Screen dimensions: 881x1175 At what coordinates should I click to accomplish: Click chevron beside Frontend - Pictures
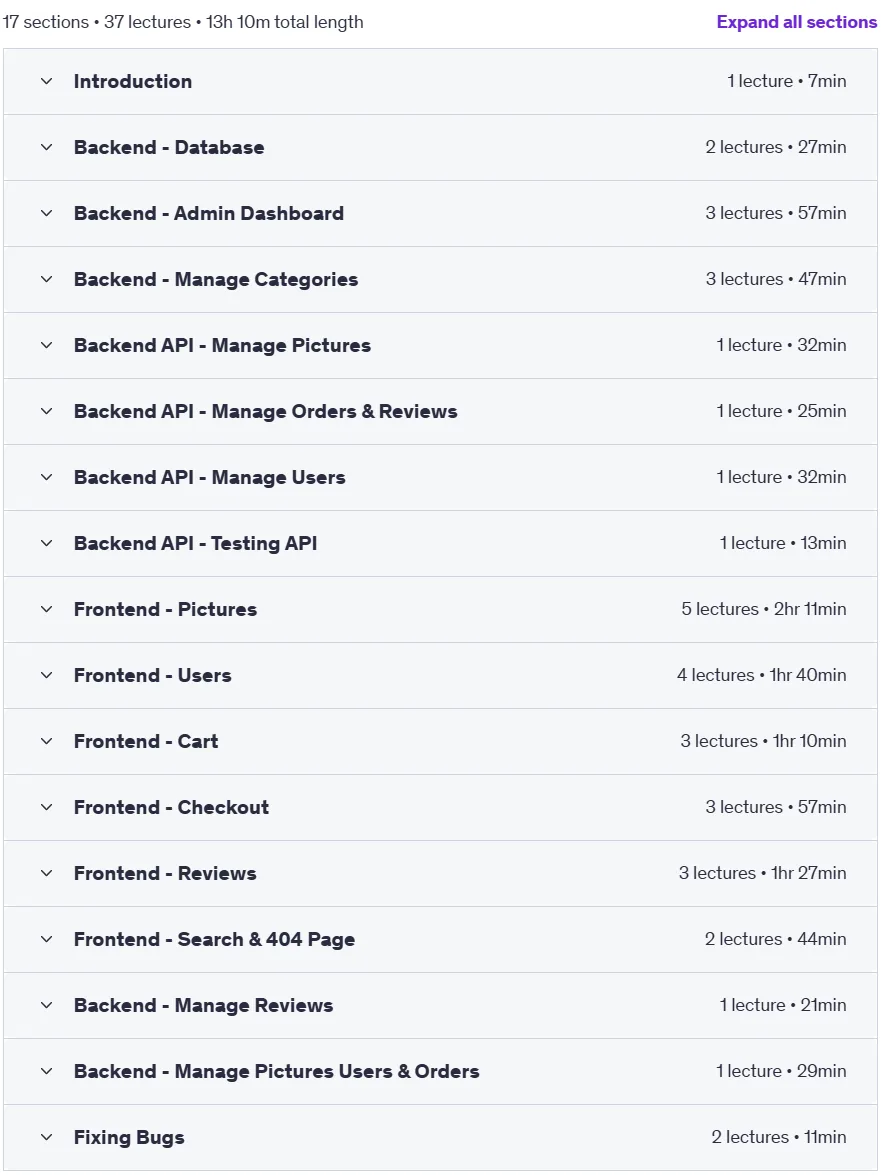(46, 608)
